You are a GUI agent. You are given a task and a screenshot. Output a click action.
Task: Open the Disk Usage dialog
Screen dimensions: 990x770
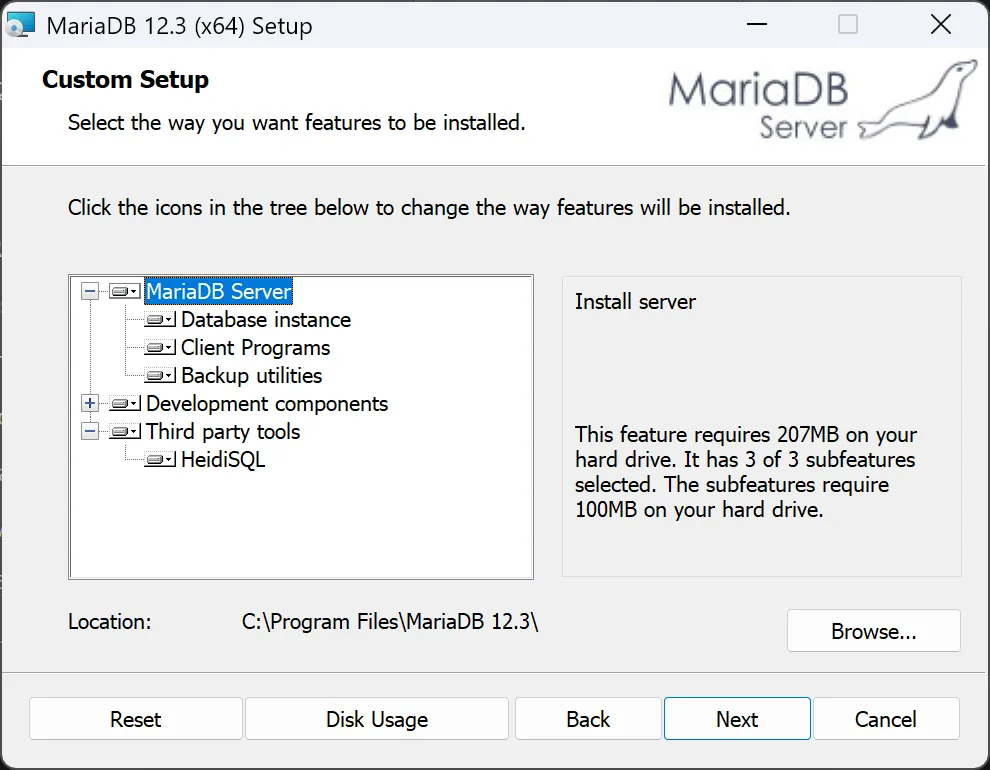(377, 719)
